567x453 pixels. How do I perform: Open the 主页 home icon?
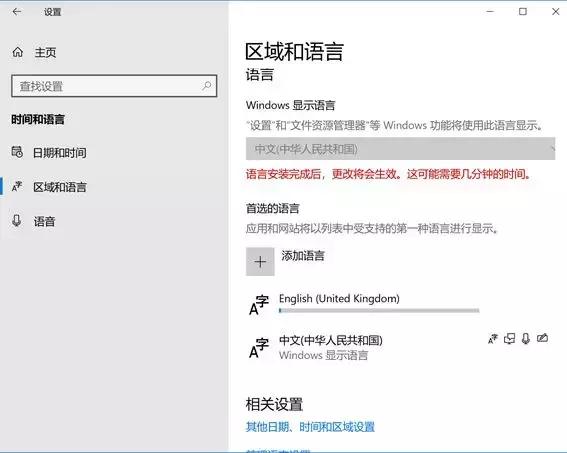pyautogui.click(x=17, y=52)
